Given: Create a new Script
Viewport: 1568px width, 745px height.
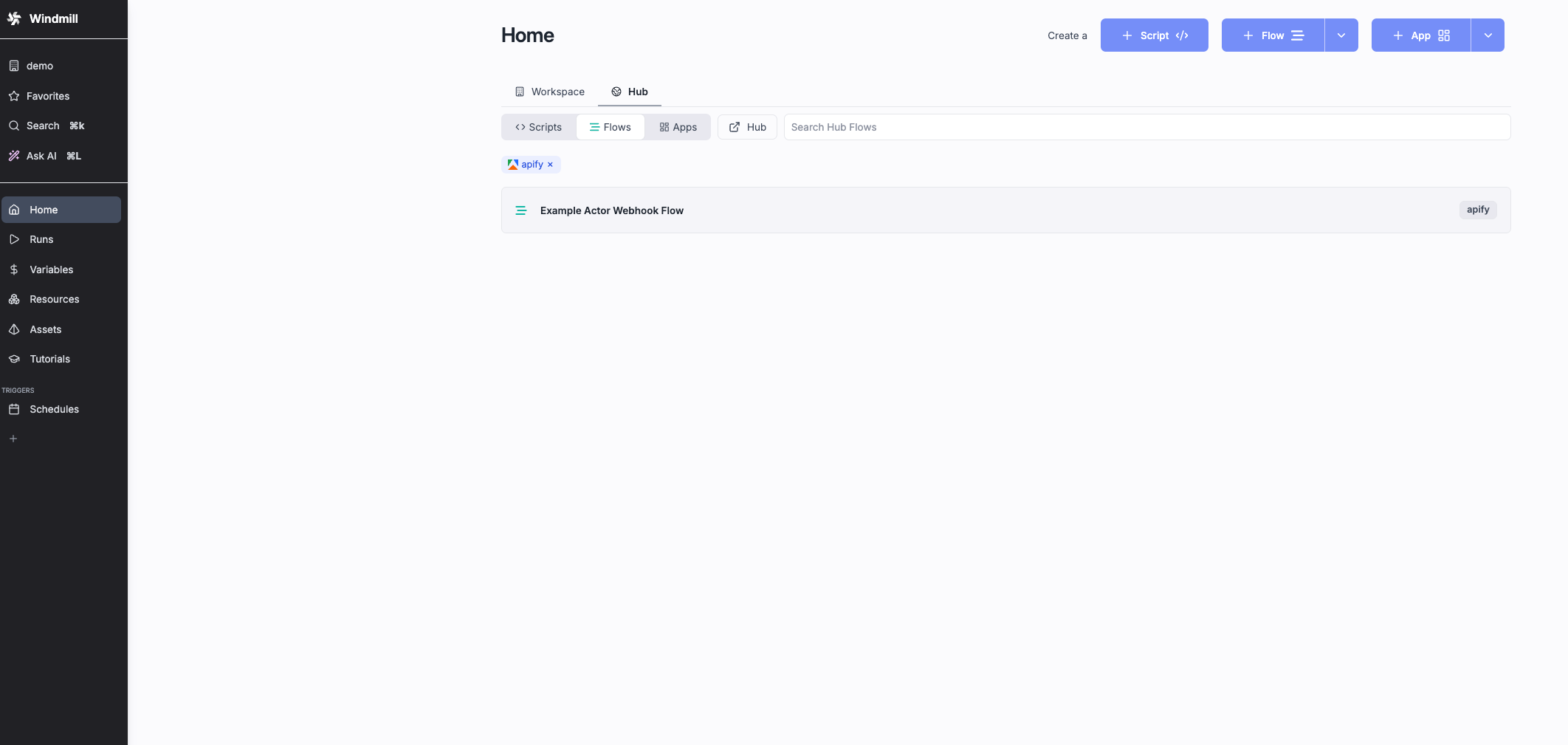Looking at the screenshot, I should coord(1154,35).
